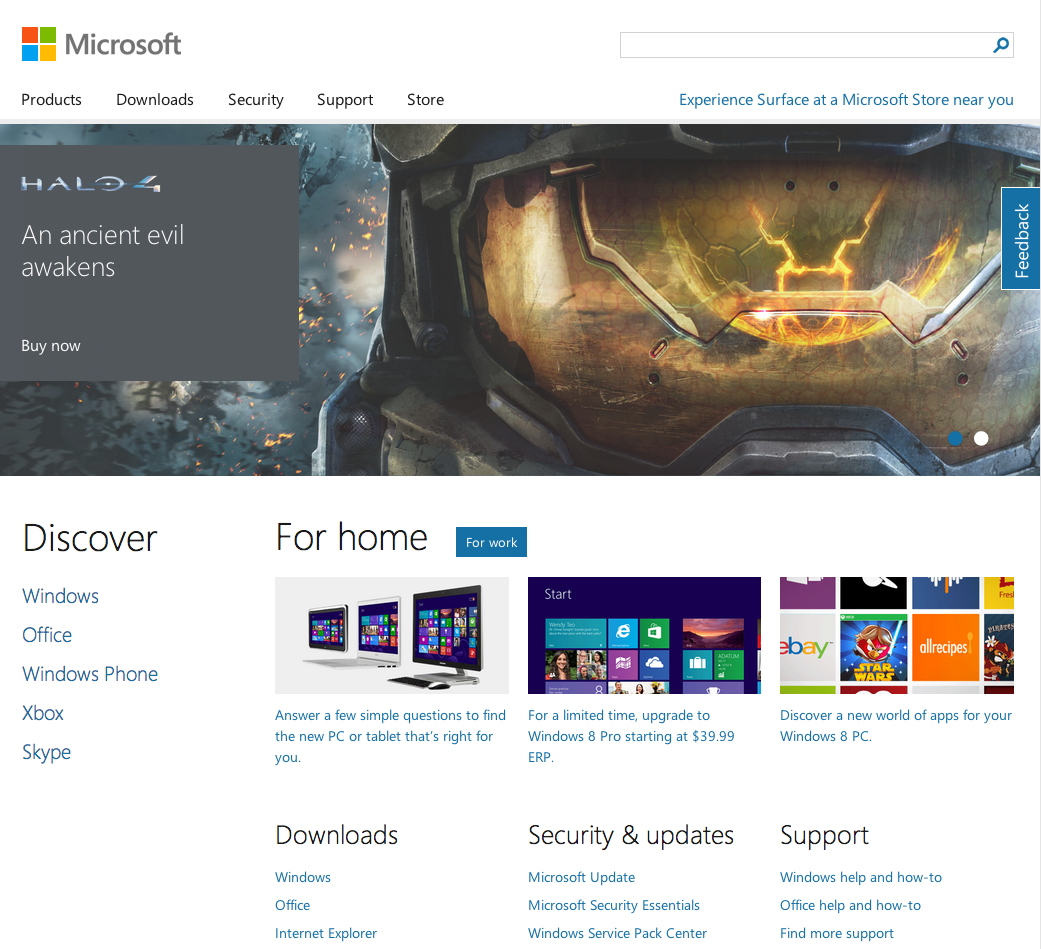1041x949 pixels.
Task: Click the Windows 8 Start screen thumbnail
Action: point(644,636)
